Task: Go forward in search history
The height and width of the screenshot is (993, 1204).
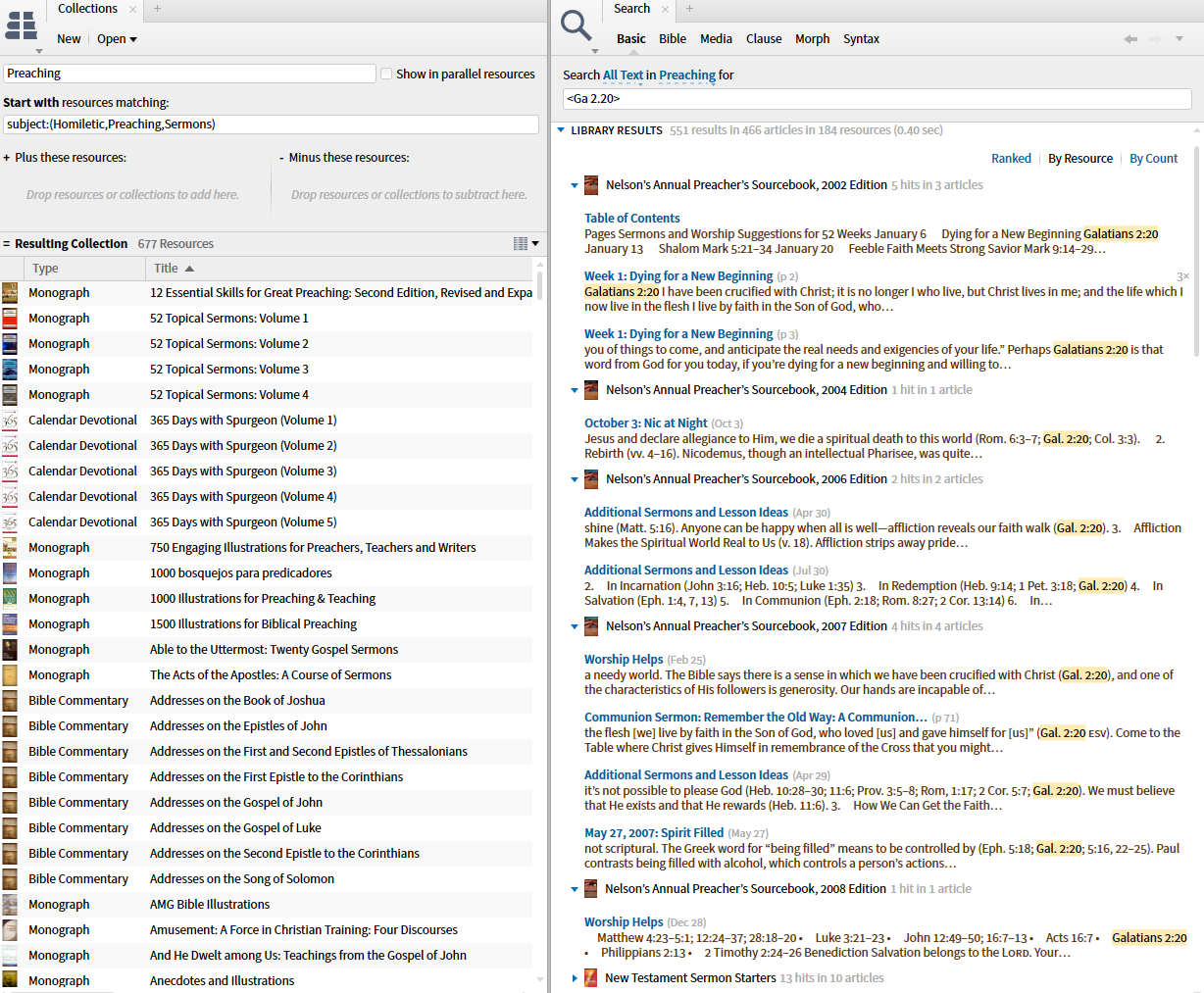Action: pos(1155,39)
